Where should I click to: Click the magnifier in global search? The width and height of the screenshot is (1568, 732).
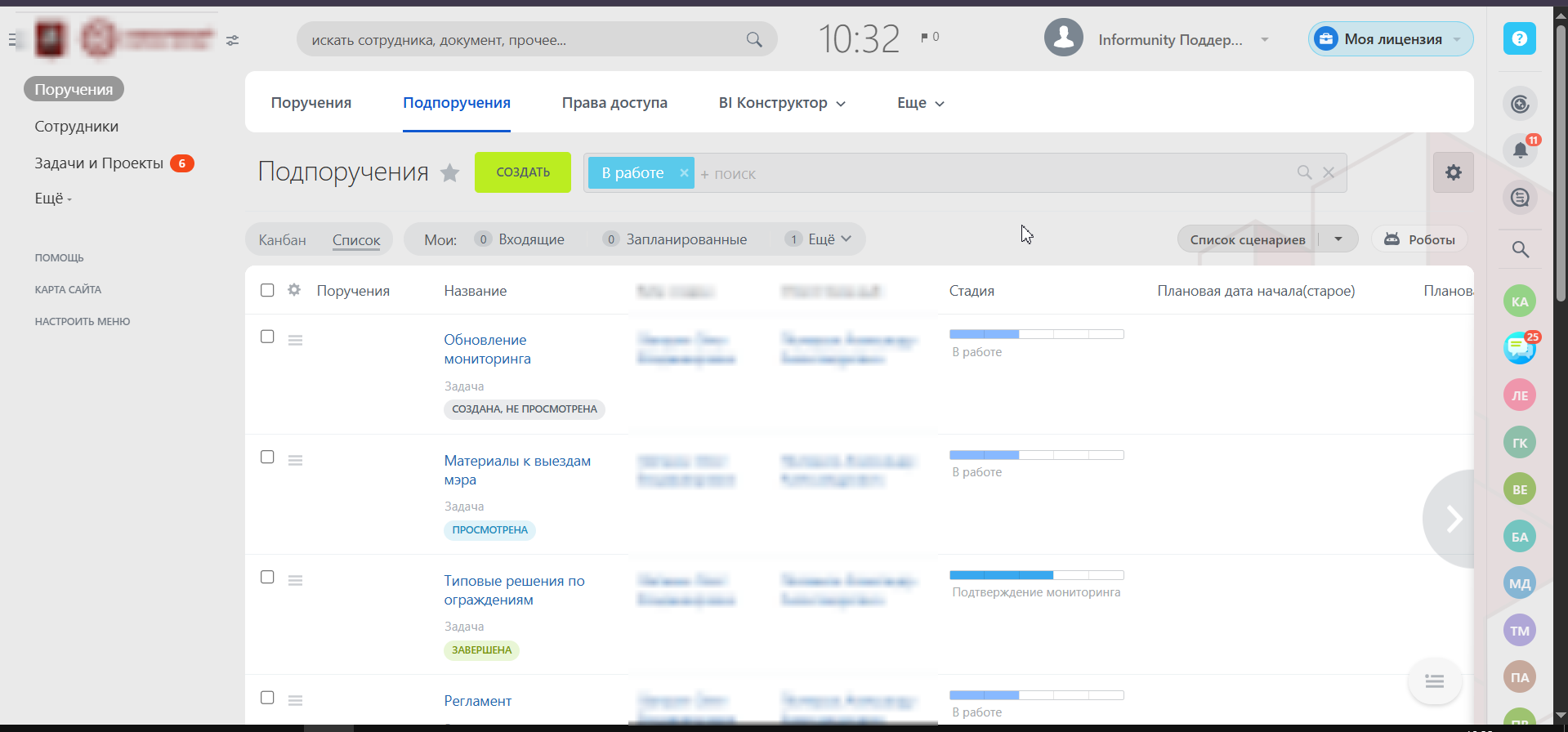pos(754,39)
